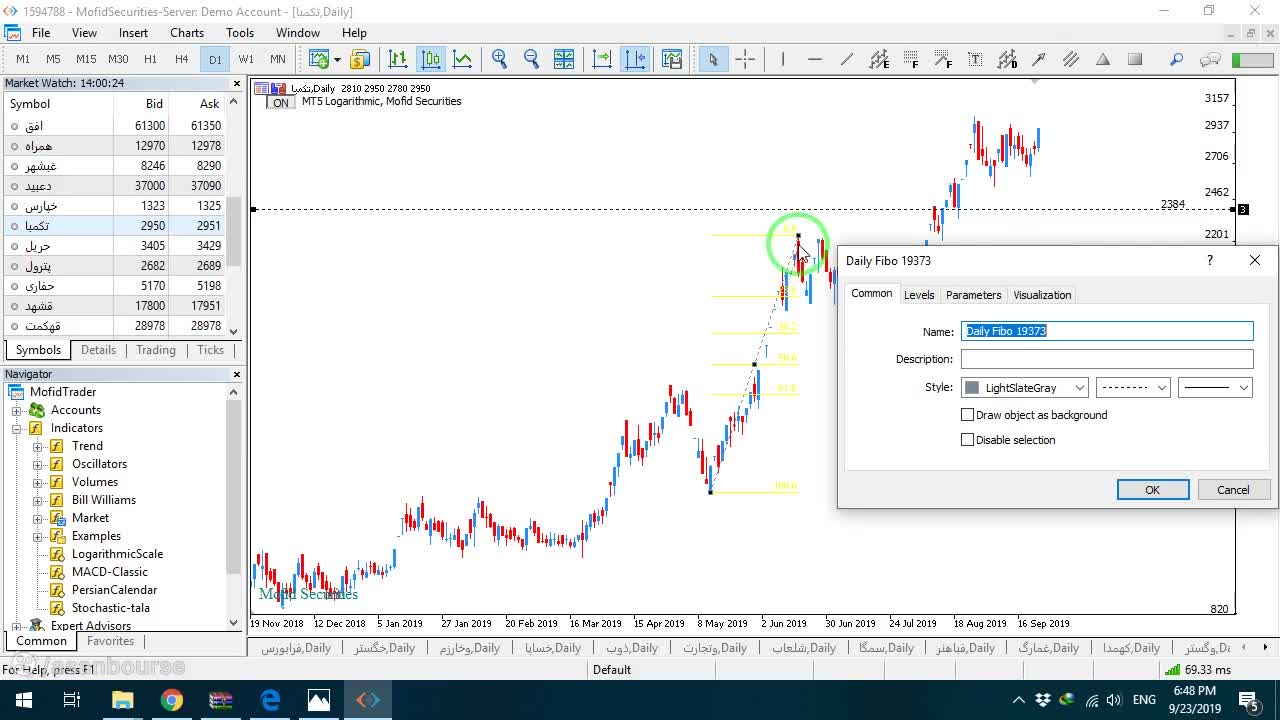This screenshot has width=1280, height=720.
Task: Tile windows using the toolbar icon
Action: pyautogui.click(x=564, y=59)
